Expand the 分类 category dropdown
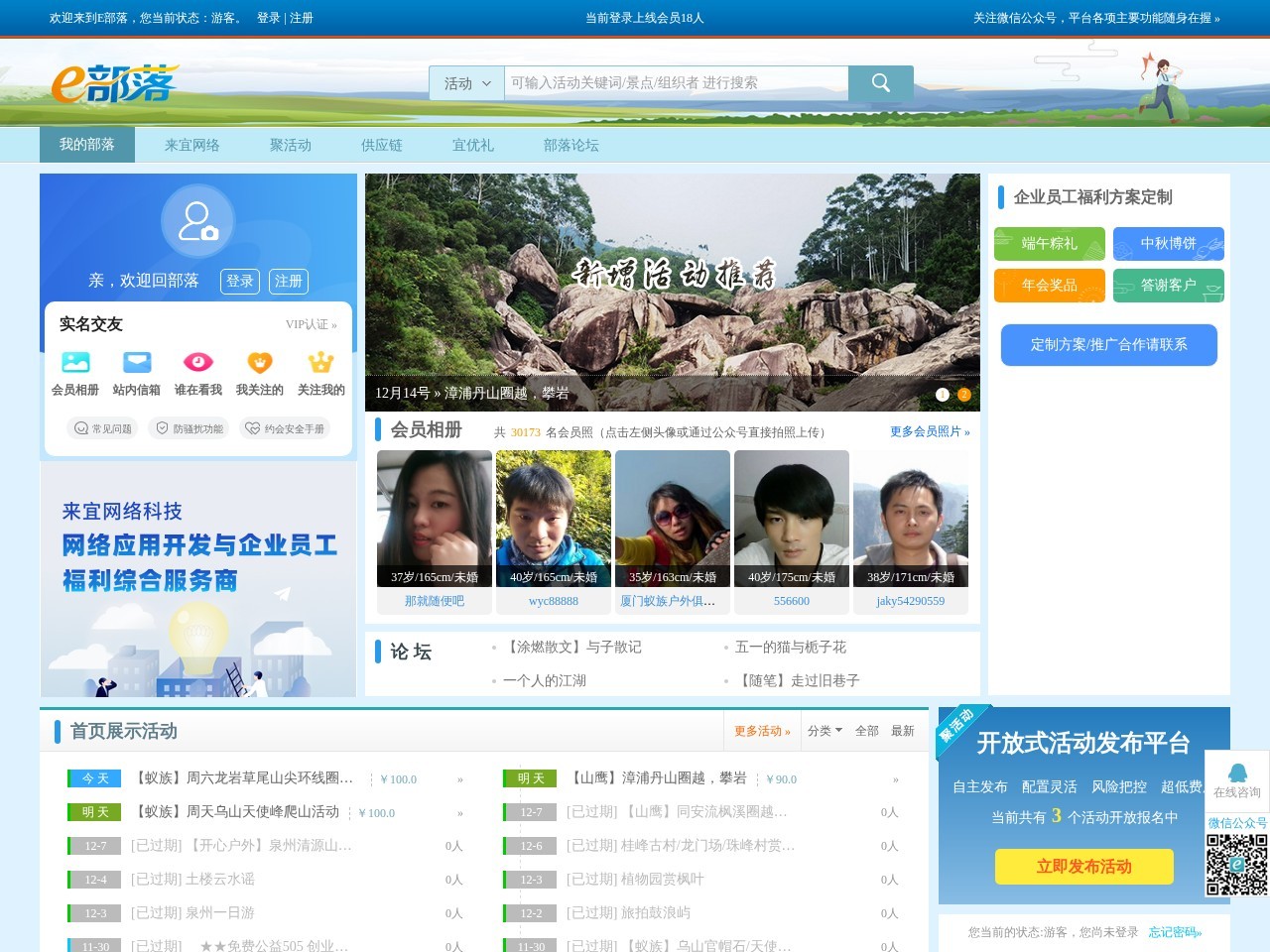This screenshot has height=952, width=1270. coord(825,731)
